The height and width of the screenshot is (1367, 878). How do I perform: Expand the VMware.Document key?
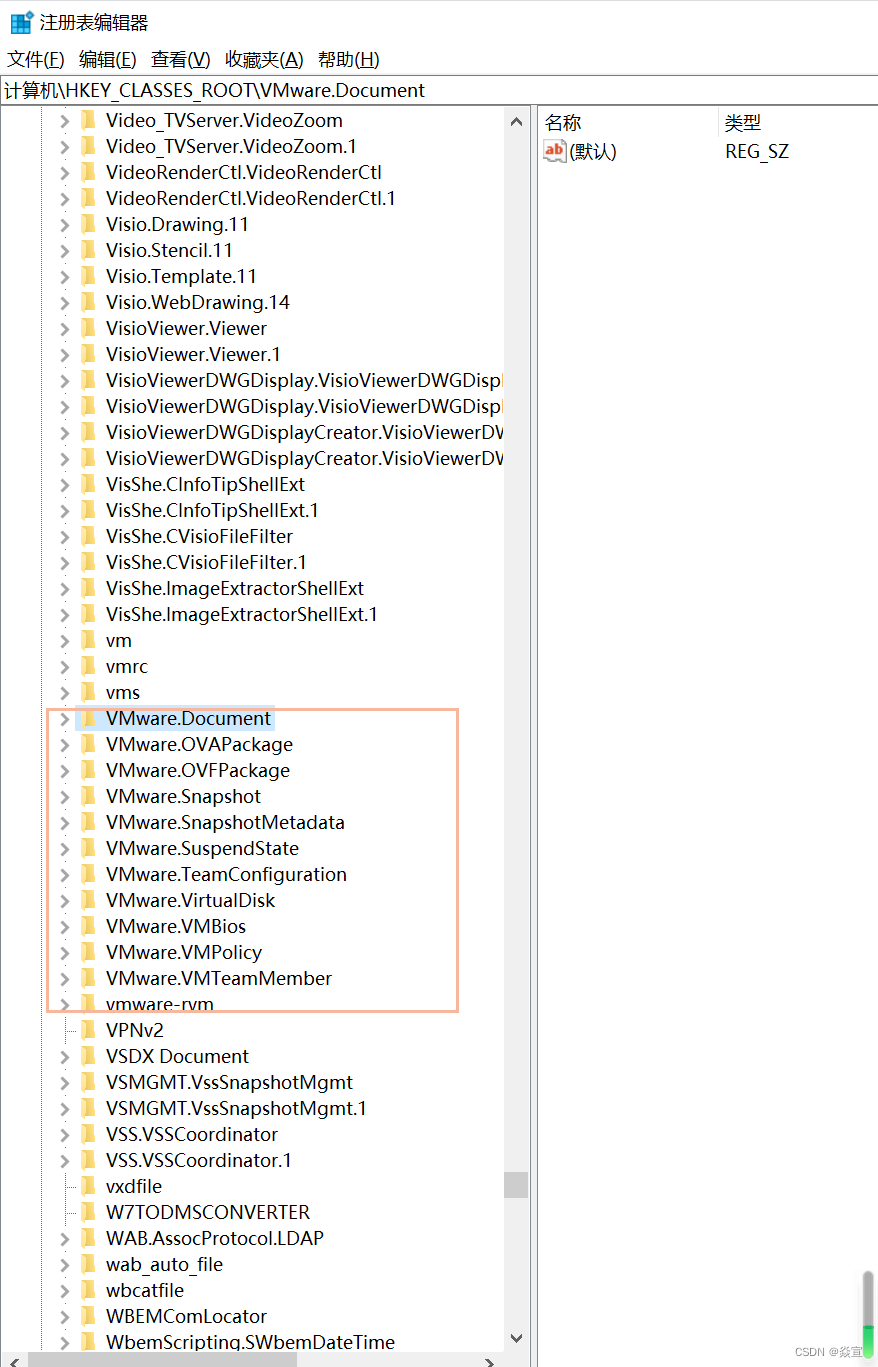click(x=64, y=719)
